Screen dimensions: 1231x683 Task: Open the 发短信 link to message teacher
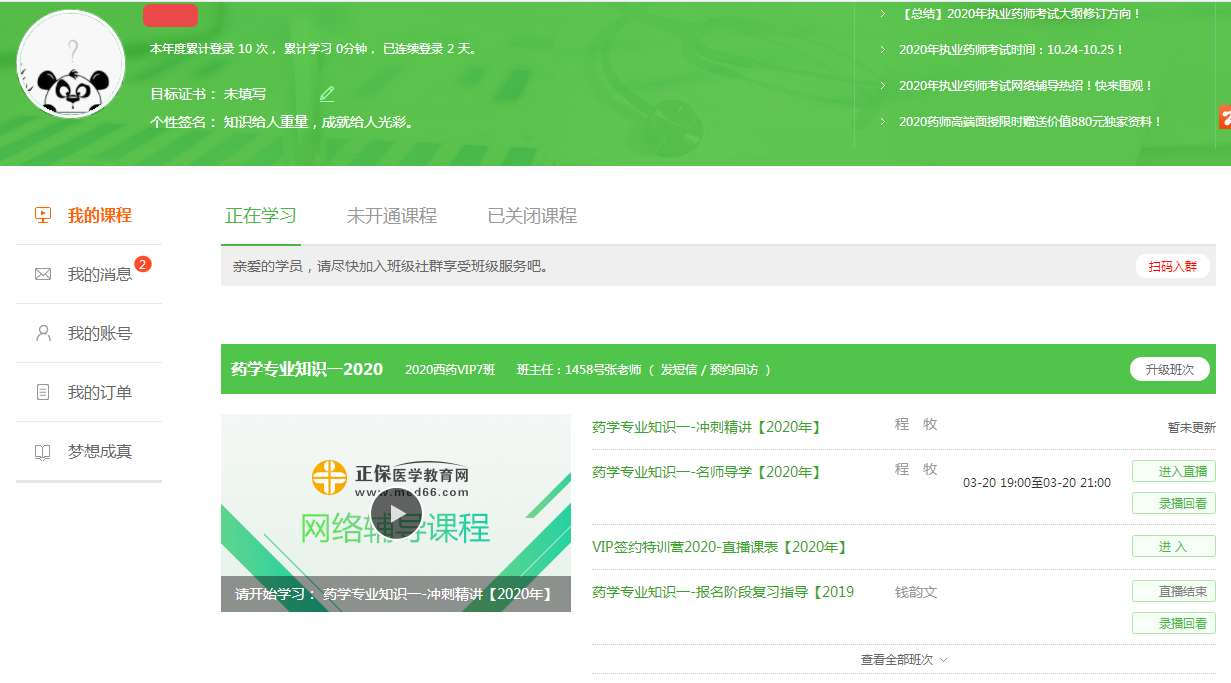click(x=680, y=370)
